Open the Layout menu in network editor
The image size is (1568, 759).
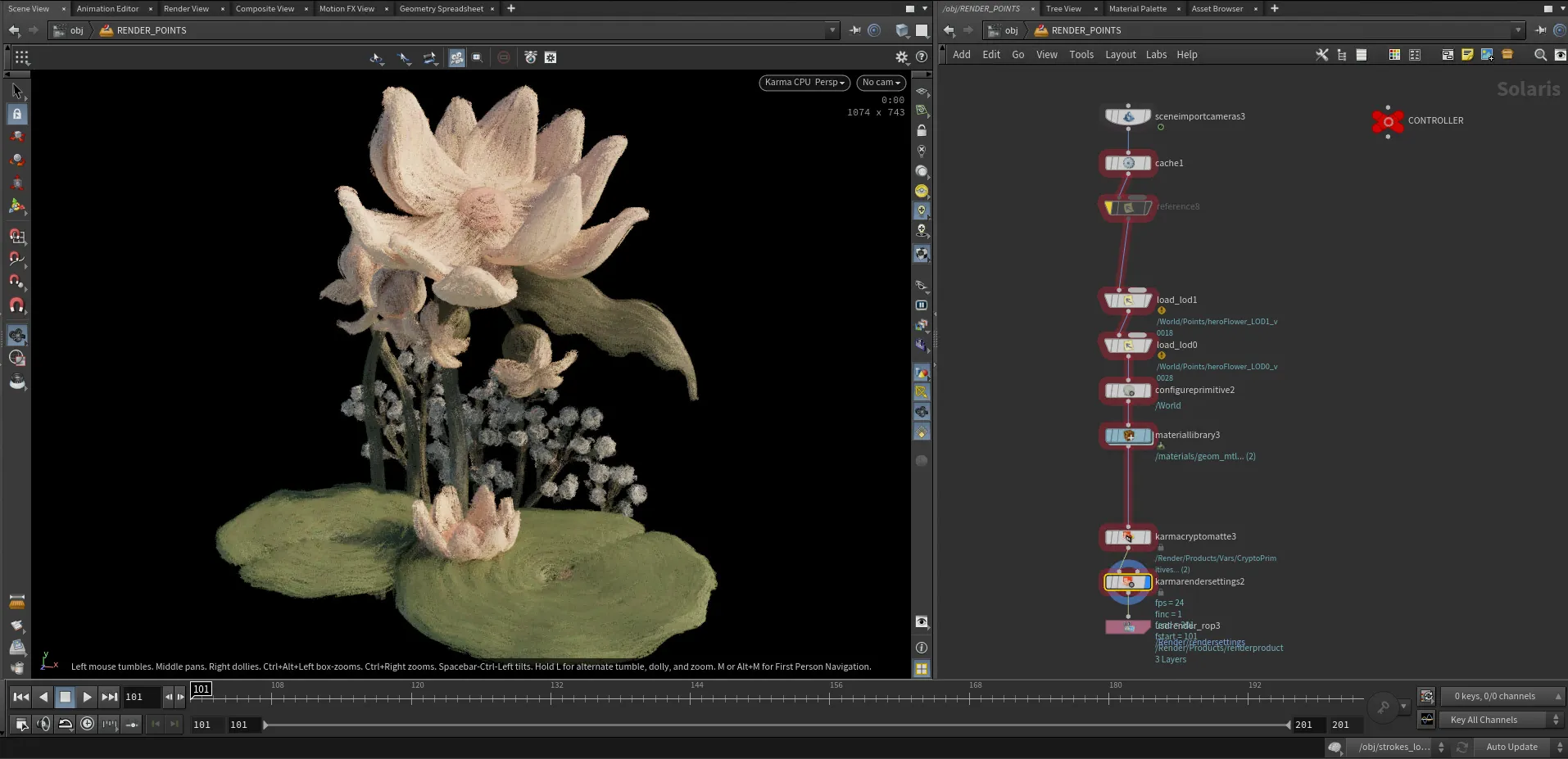pyautogui.click(x=1120, y=55)
